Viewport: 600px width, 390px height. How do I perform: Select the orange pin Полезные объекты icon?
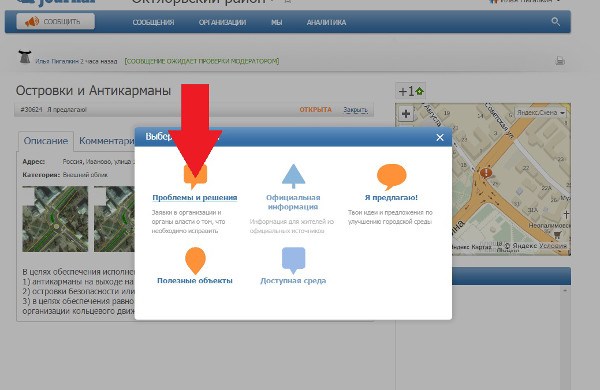(195, 260)
